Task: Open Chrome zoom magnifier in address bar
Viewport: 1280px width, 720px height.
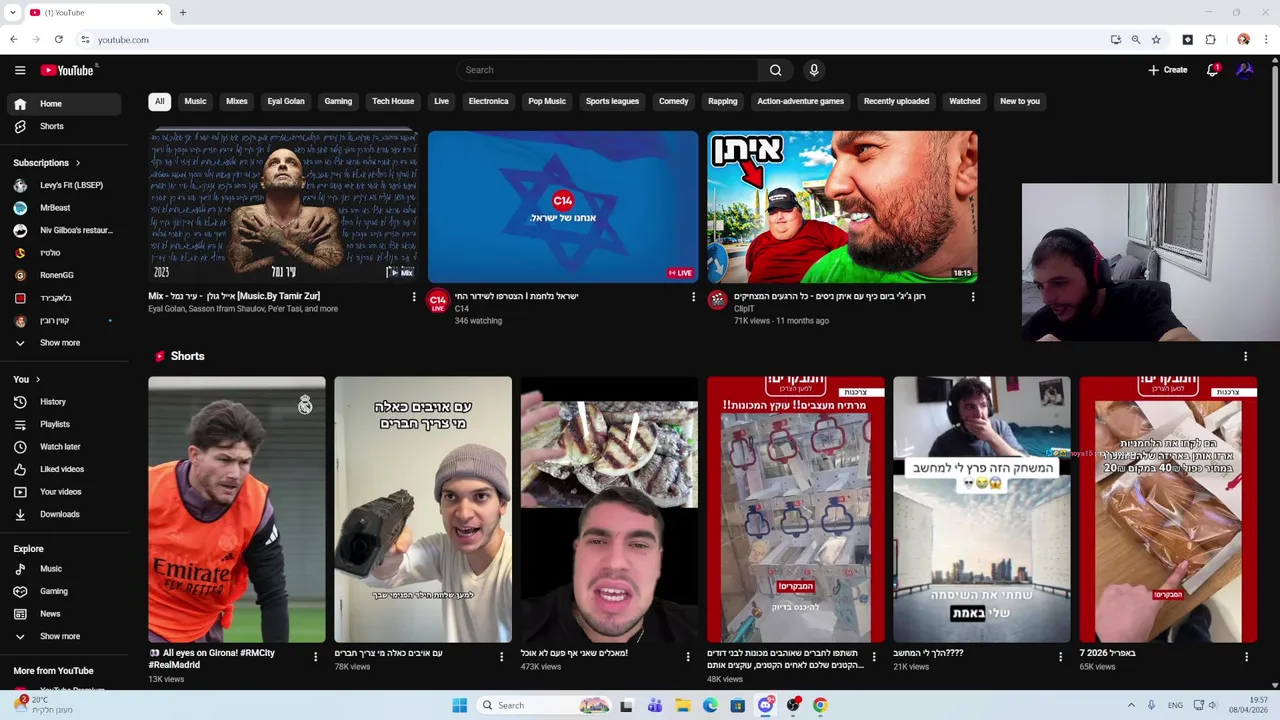Action: coord(1136,40)
